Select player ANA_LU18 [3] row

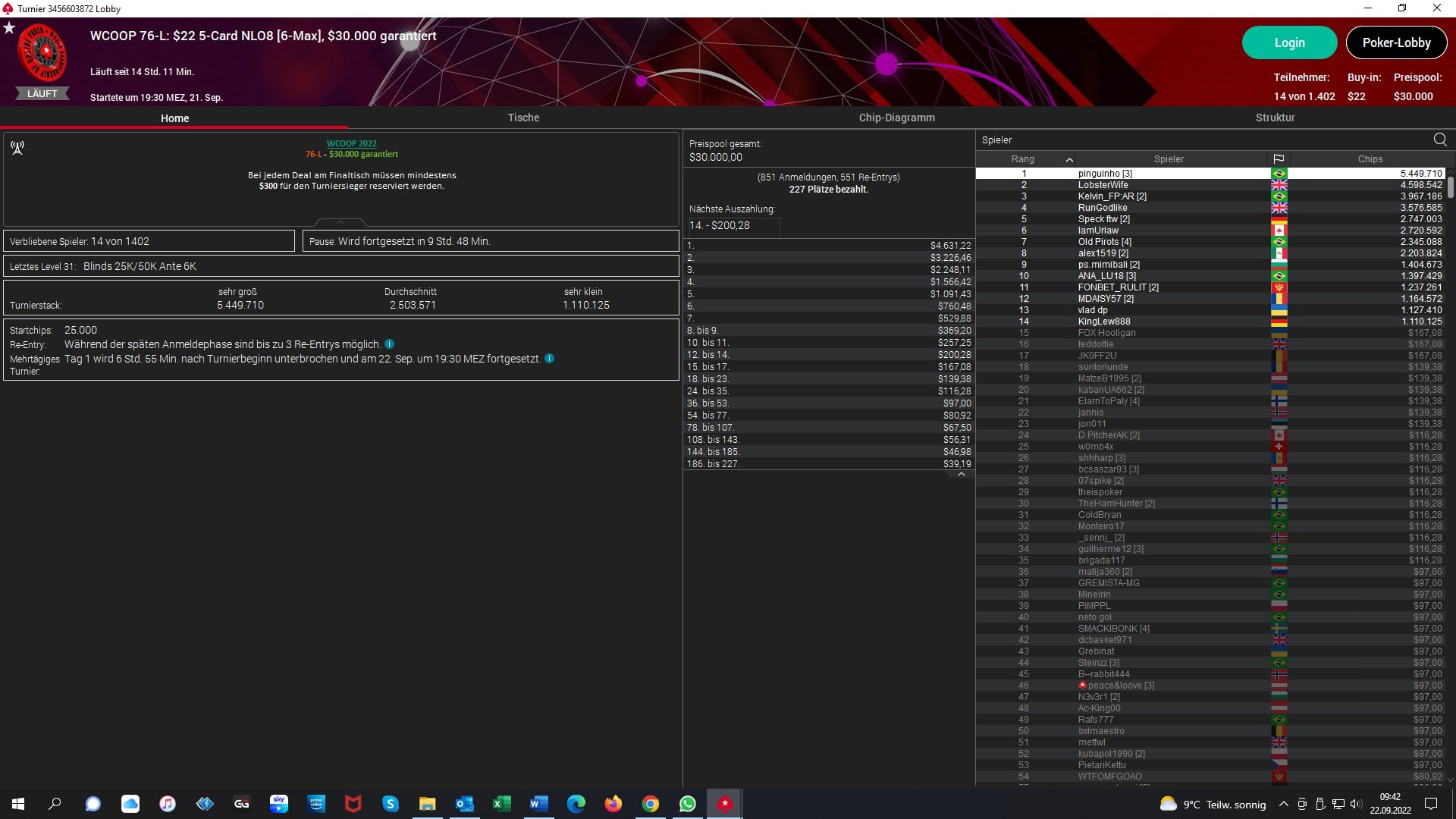[1210, 276]
